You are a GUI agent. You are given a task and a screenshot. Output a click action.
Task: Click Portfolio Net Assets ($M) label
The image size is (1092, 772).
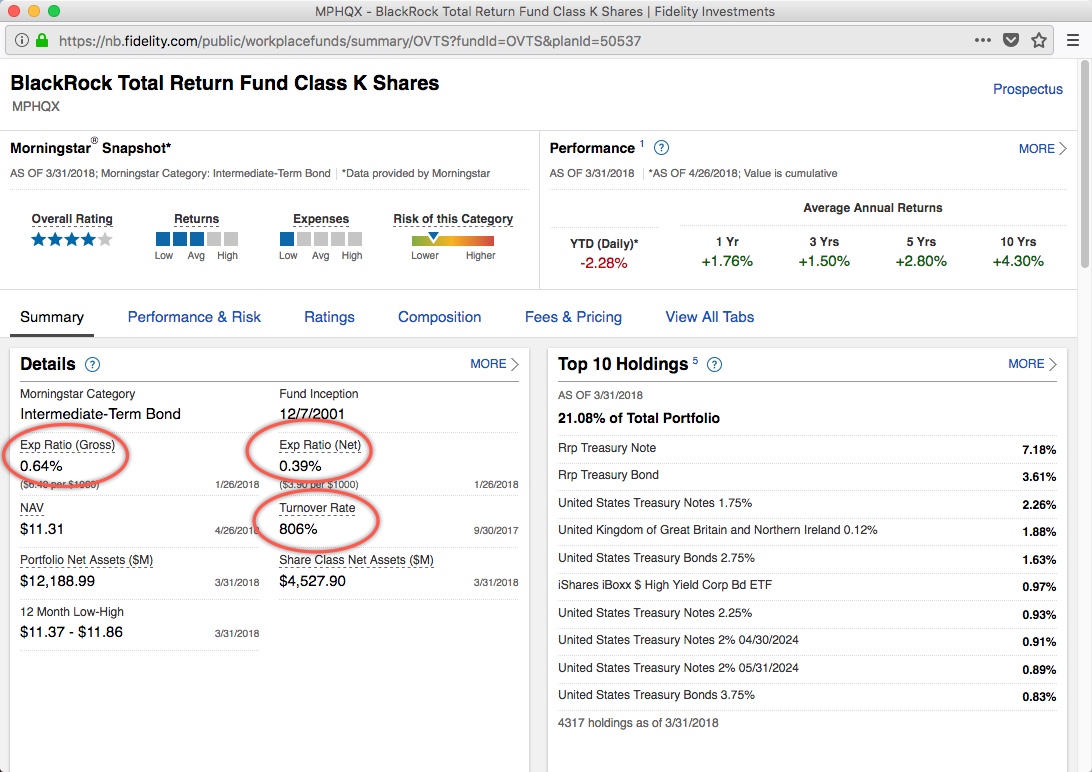86,560
